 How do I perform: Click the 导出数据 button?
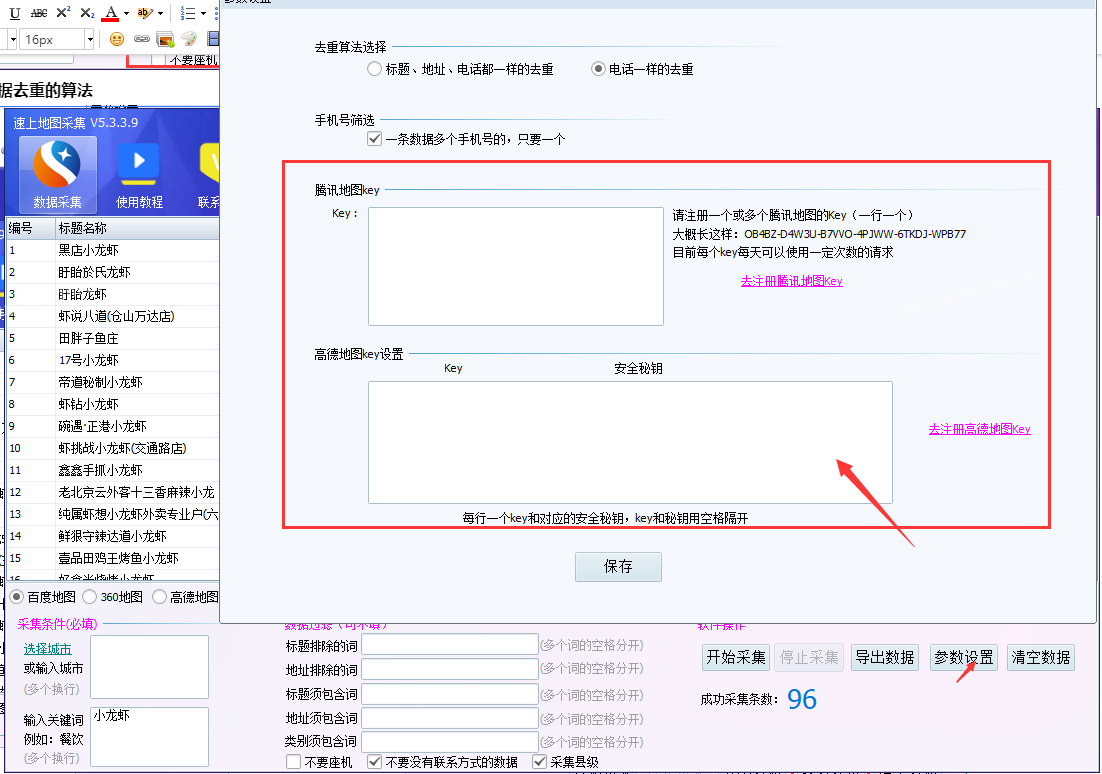coord(885,657)
